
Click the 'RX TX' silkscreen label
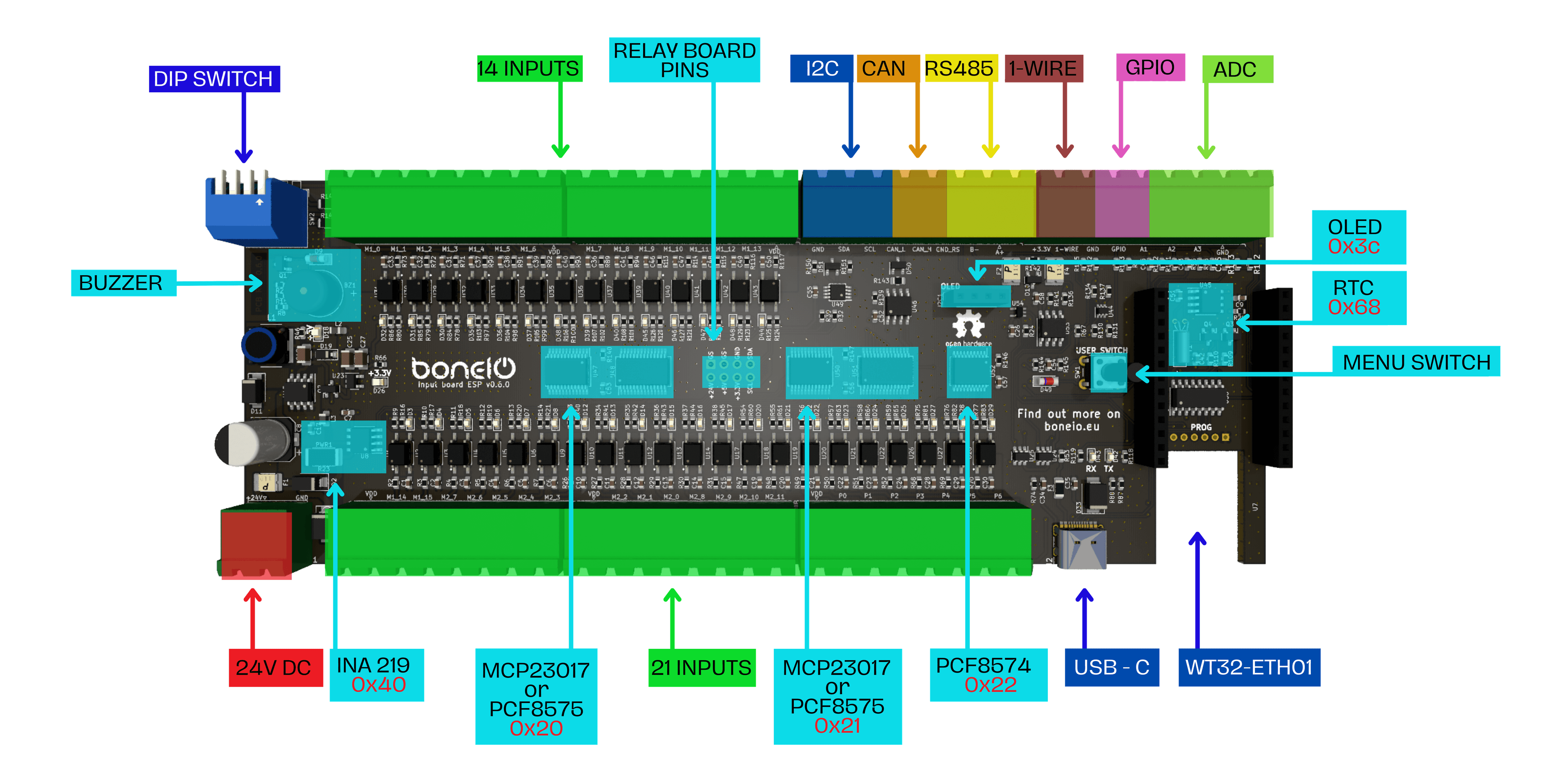(x=1099, y=469)
